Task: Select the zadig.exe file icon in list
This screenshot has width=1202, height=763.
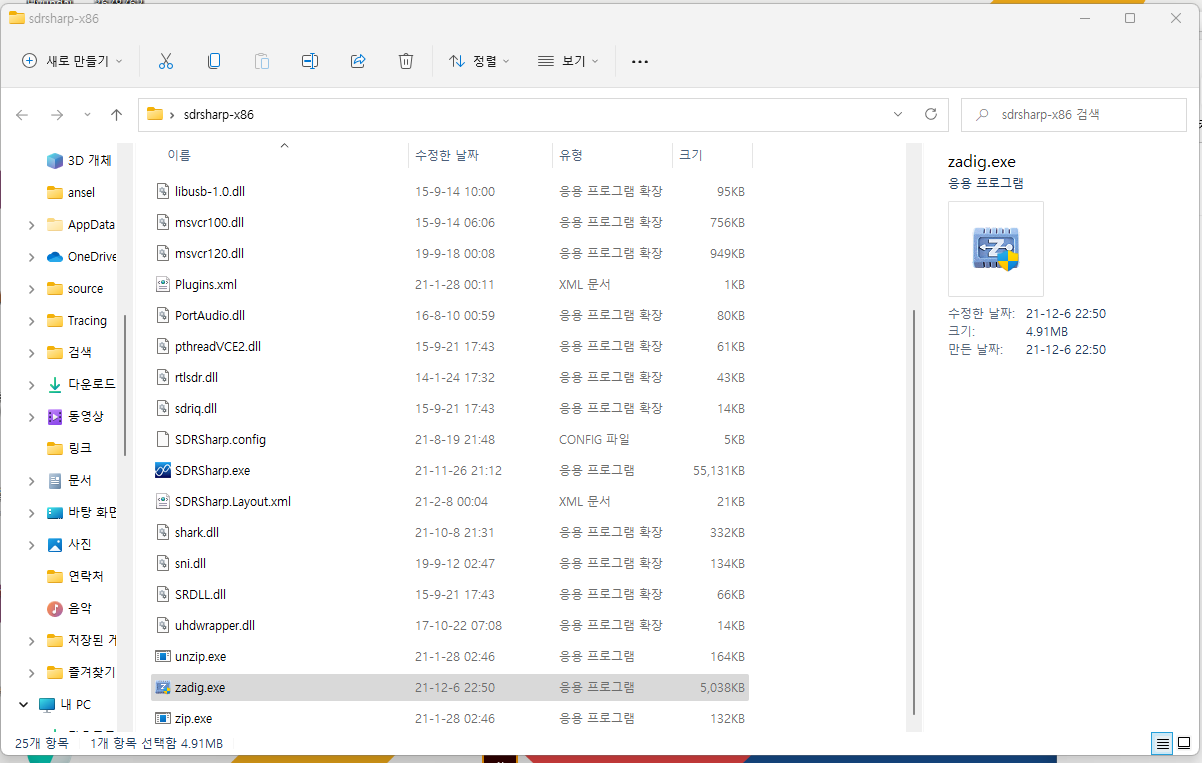Action: pos(164,688)
